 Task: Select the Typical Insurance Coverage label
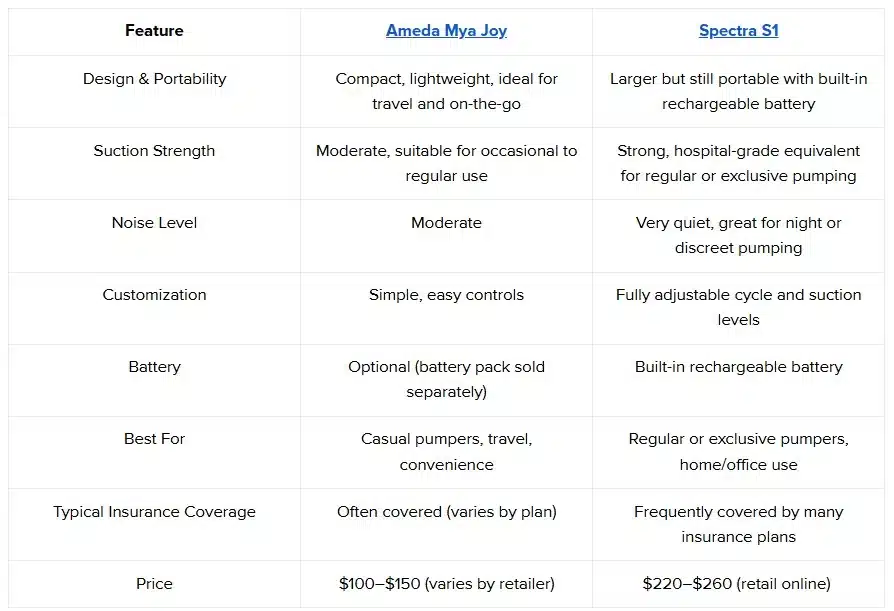click(x=154, y=512)
